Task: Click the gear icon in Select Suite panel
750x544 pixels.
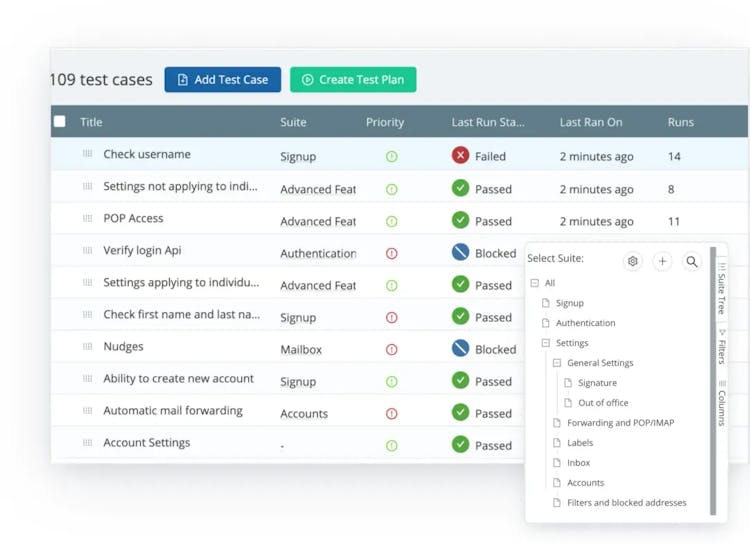Action: (632, 261)
